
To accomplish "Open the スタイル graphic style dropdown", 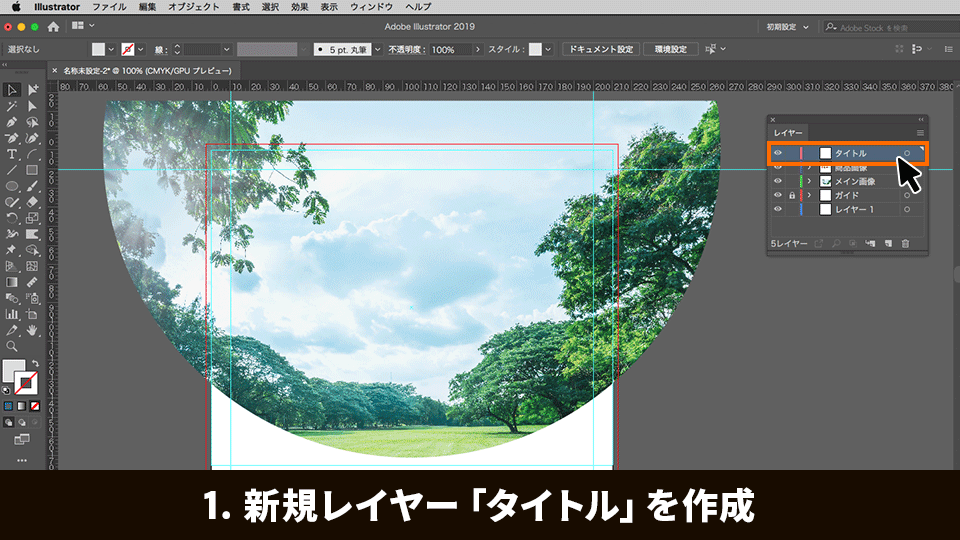I will 548,49.
